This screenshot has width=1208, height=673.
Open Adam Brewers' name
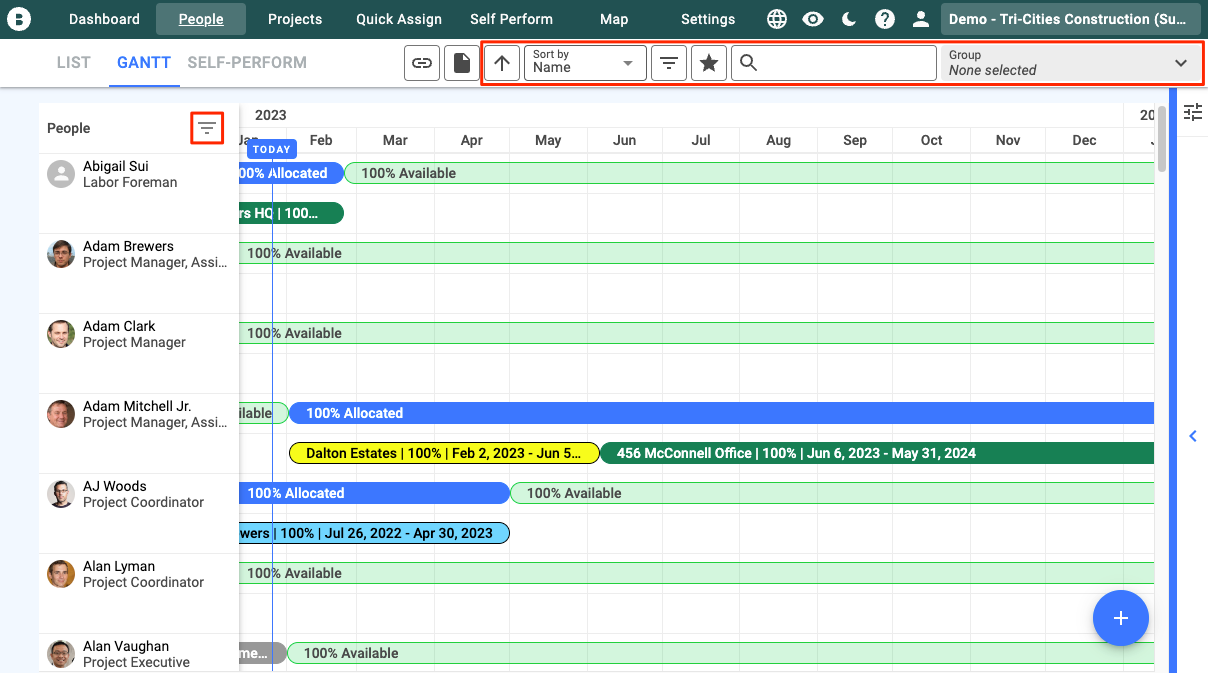pos(128,246)
